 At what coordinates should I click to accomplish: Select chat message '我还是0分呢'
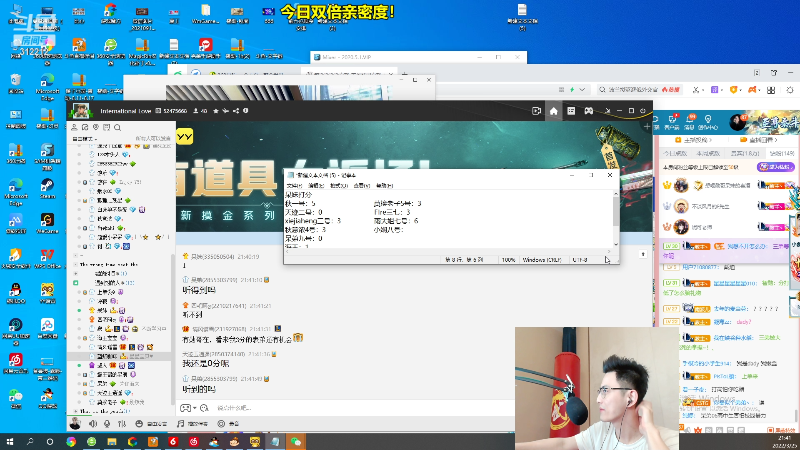206,363
